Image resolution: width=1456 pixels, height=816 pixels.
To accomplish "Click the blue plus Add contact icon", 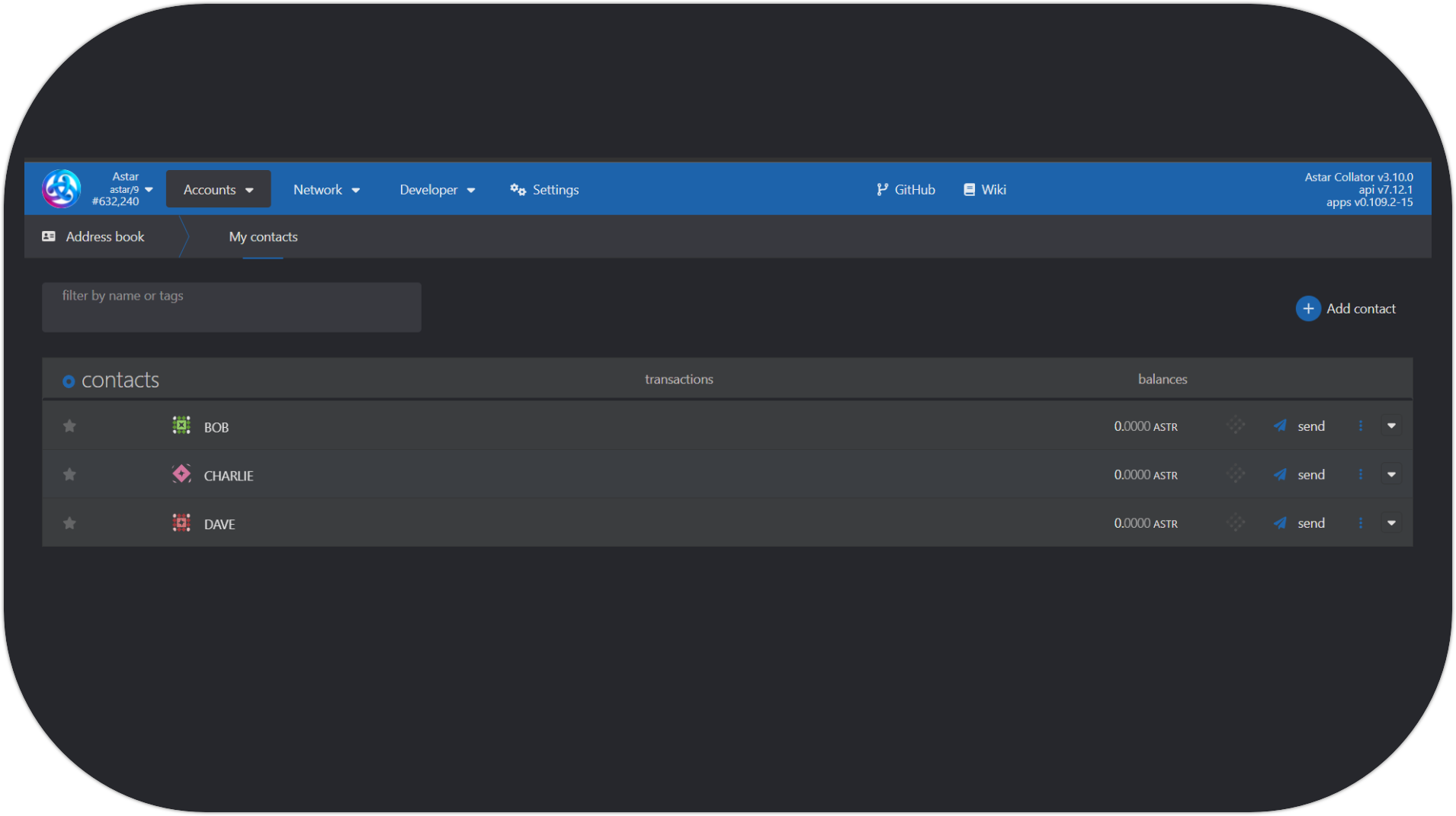I will [x=1308, y=309].
